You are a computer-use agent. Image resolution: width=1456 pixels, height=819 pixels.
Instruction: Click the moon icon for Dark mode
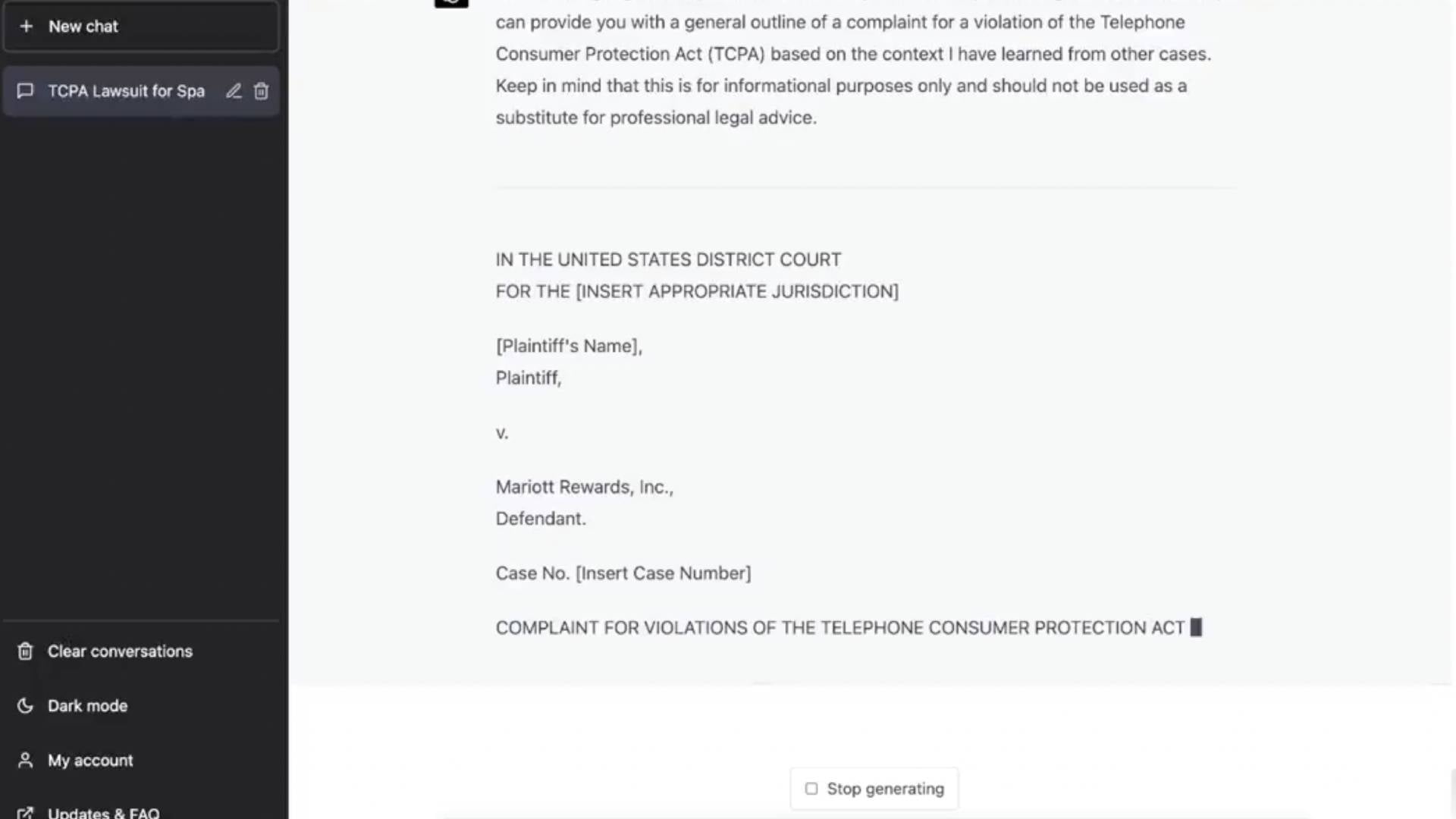(x=25, y=706)
